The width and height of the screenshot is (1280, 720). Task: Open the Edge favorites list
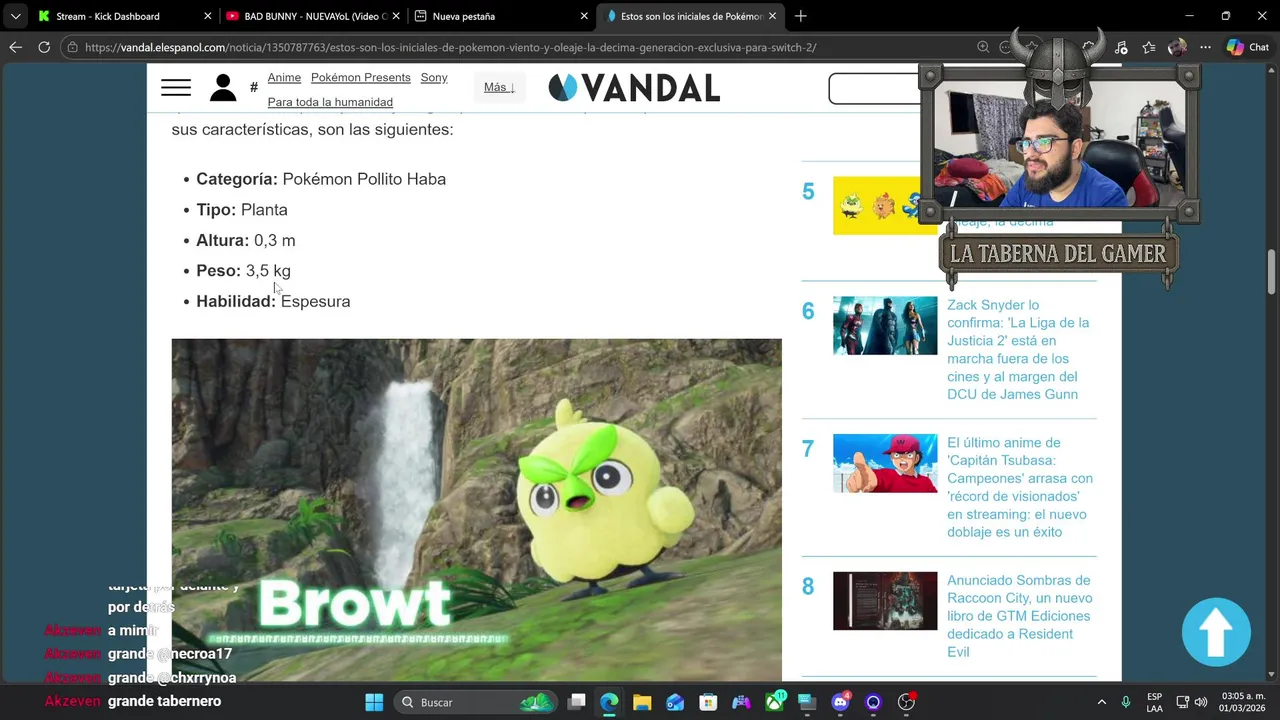[1149, 47]
